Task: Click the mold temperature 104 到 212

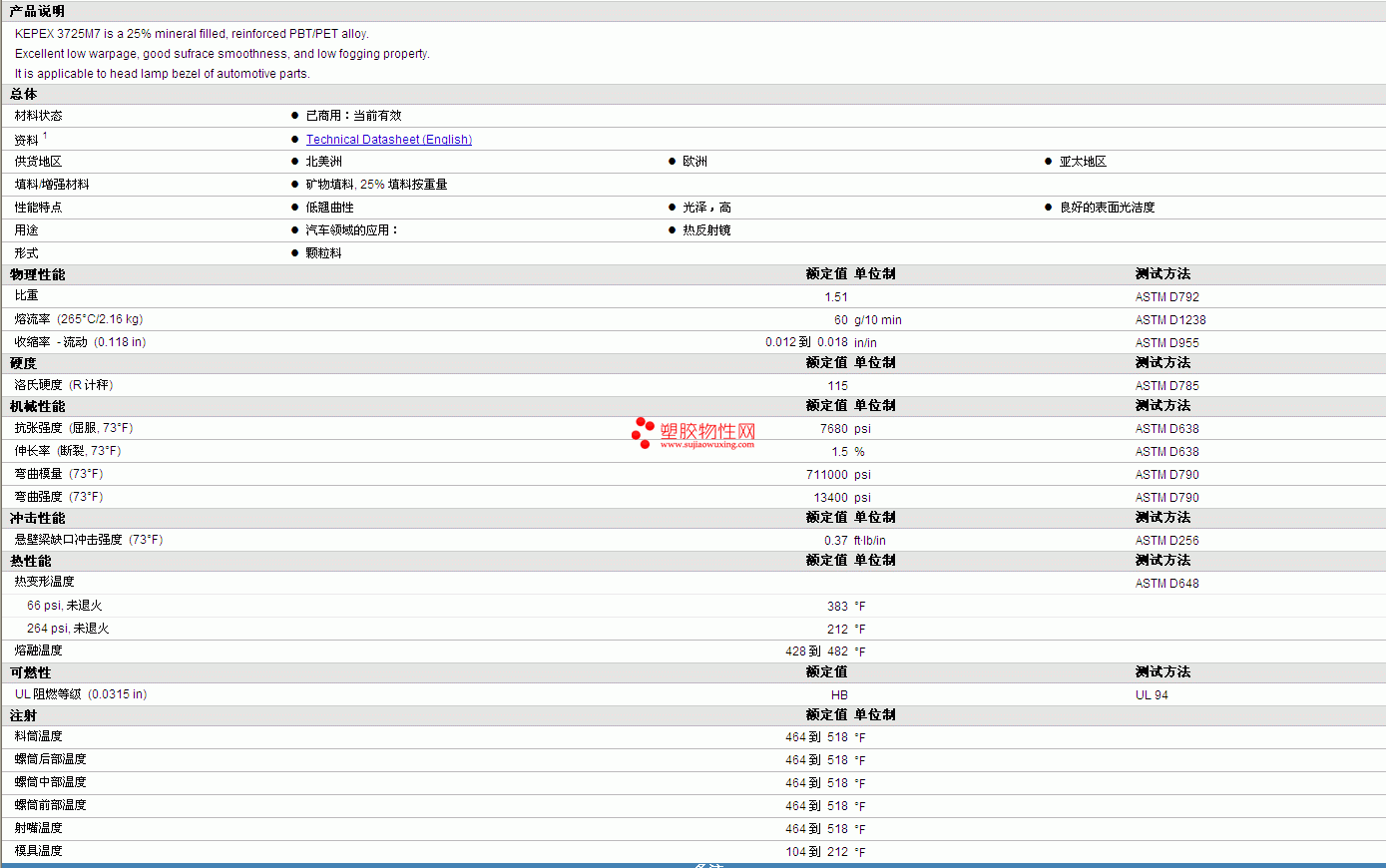Action: (816, 852)
